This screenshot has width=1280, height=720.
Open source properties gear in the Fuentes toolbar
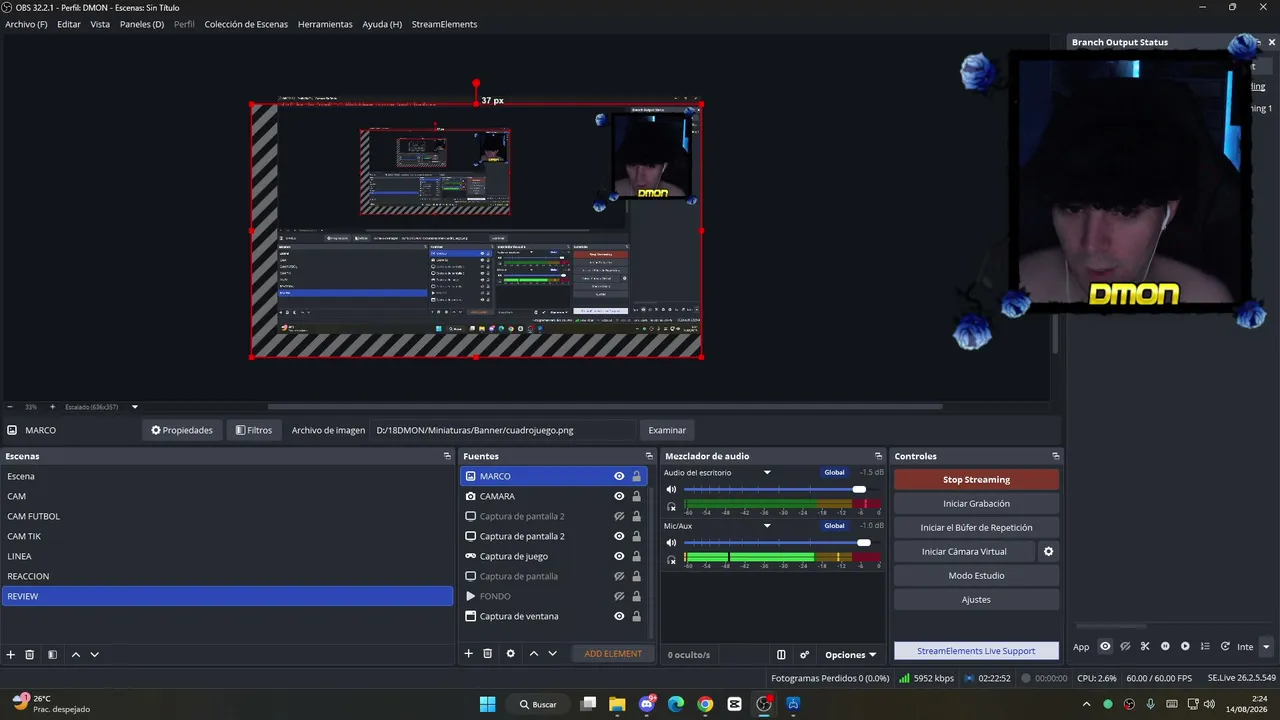pos(511,653)
